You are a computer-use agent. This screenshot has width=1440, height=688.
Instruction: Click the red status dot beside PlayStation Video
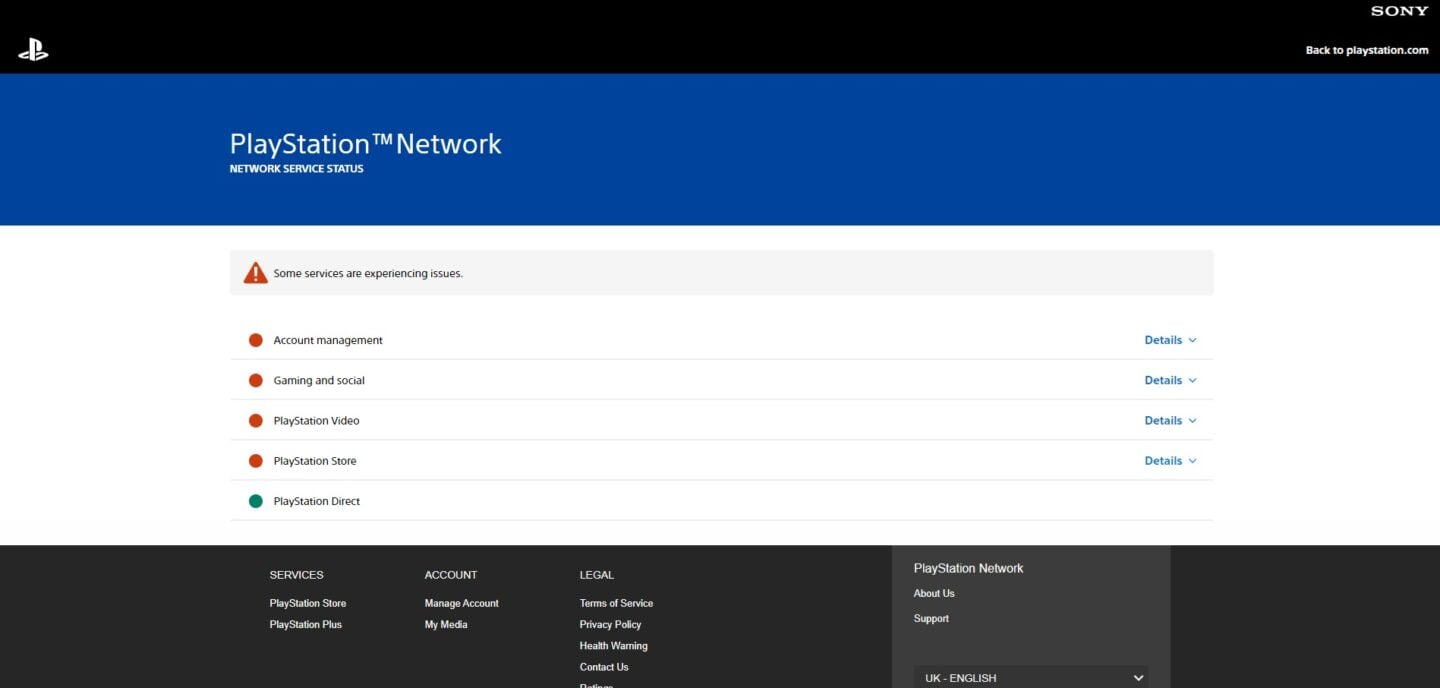(x=256, y=420)
